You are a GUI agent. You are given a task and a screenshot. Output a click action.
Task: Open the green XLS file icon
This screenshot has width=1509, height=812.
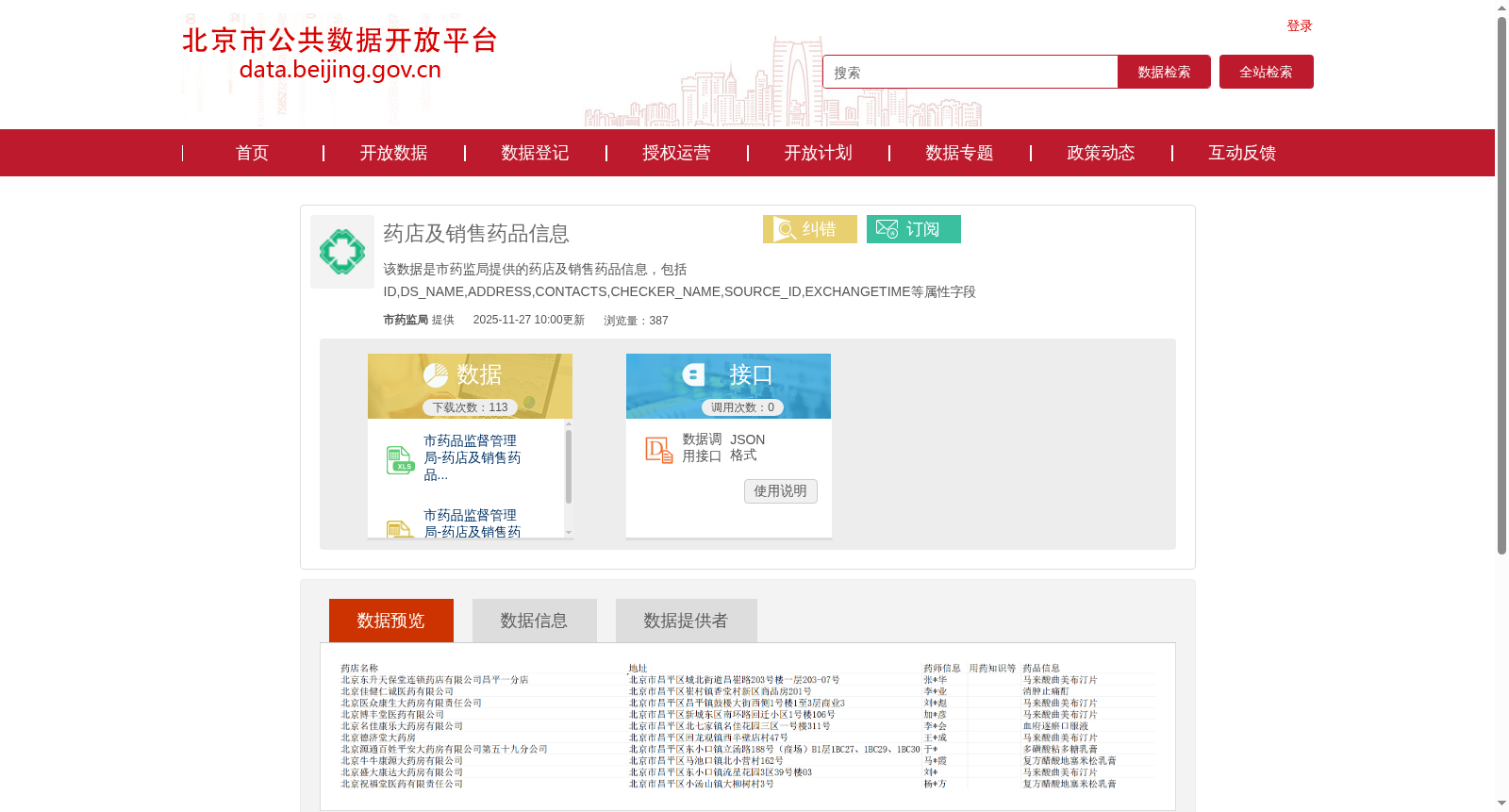tap(400, 460)
